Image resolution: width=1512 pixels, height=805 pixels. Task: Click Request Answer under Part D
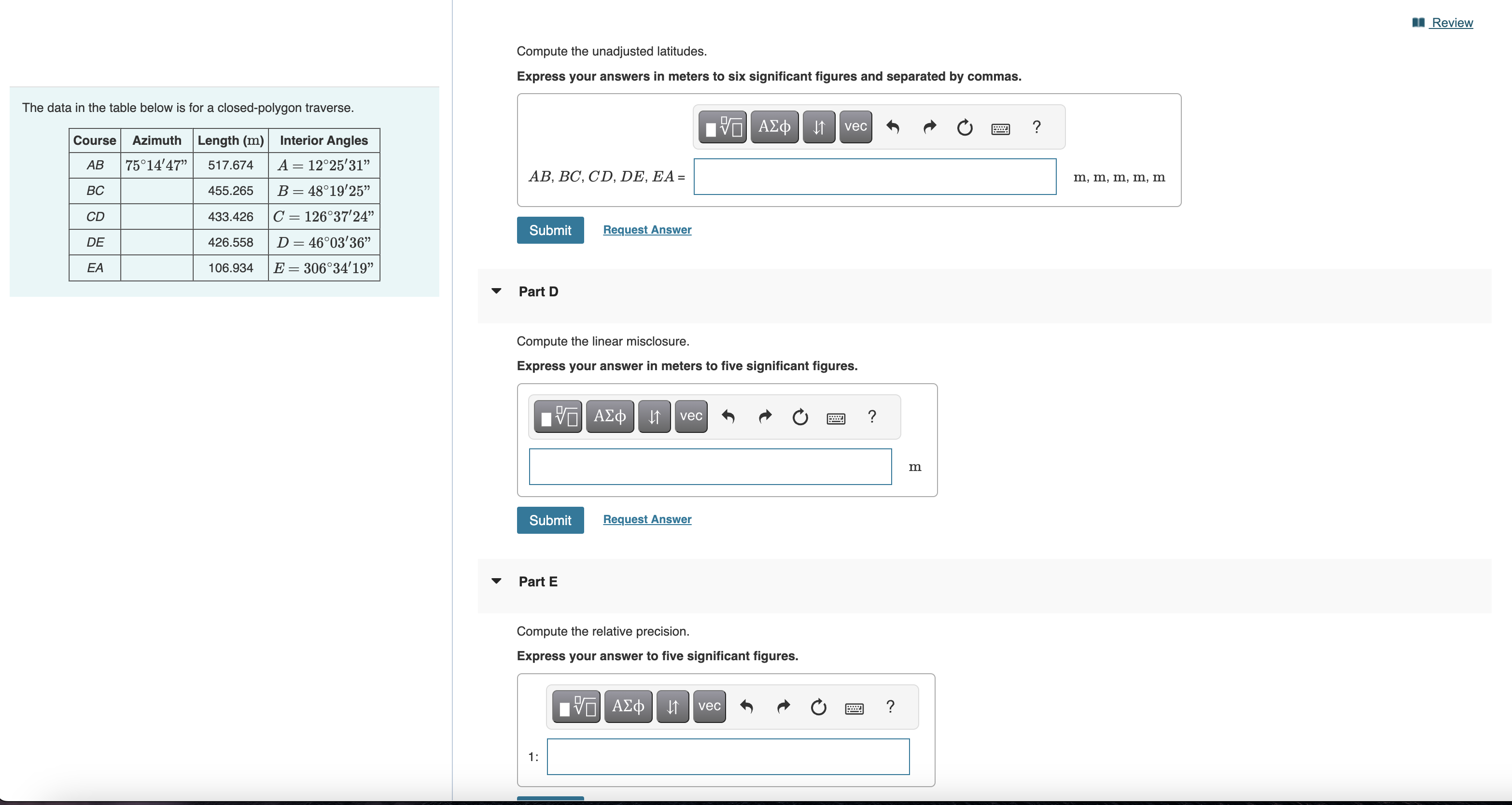[x=646, y=519]
